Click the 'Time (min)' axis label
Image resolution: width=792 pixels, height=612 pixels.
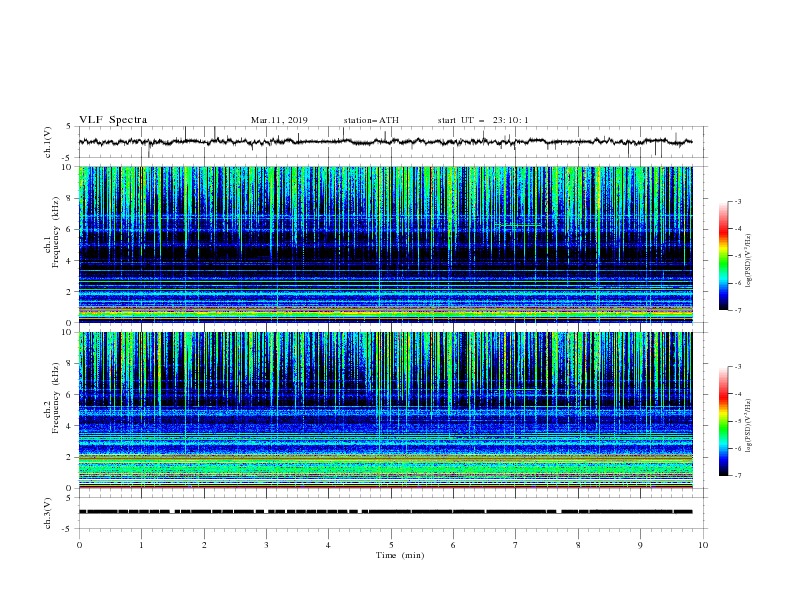pyautogui.click(x=400, y=555)
